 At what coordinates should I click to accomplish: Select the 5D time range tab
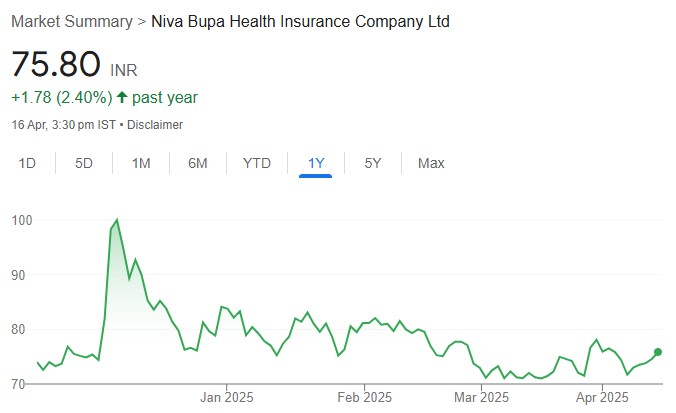point(84,163)
